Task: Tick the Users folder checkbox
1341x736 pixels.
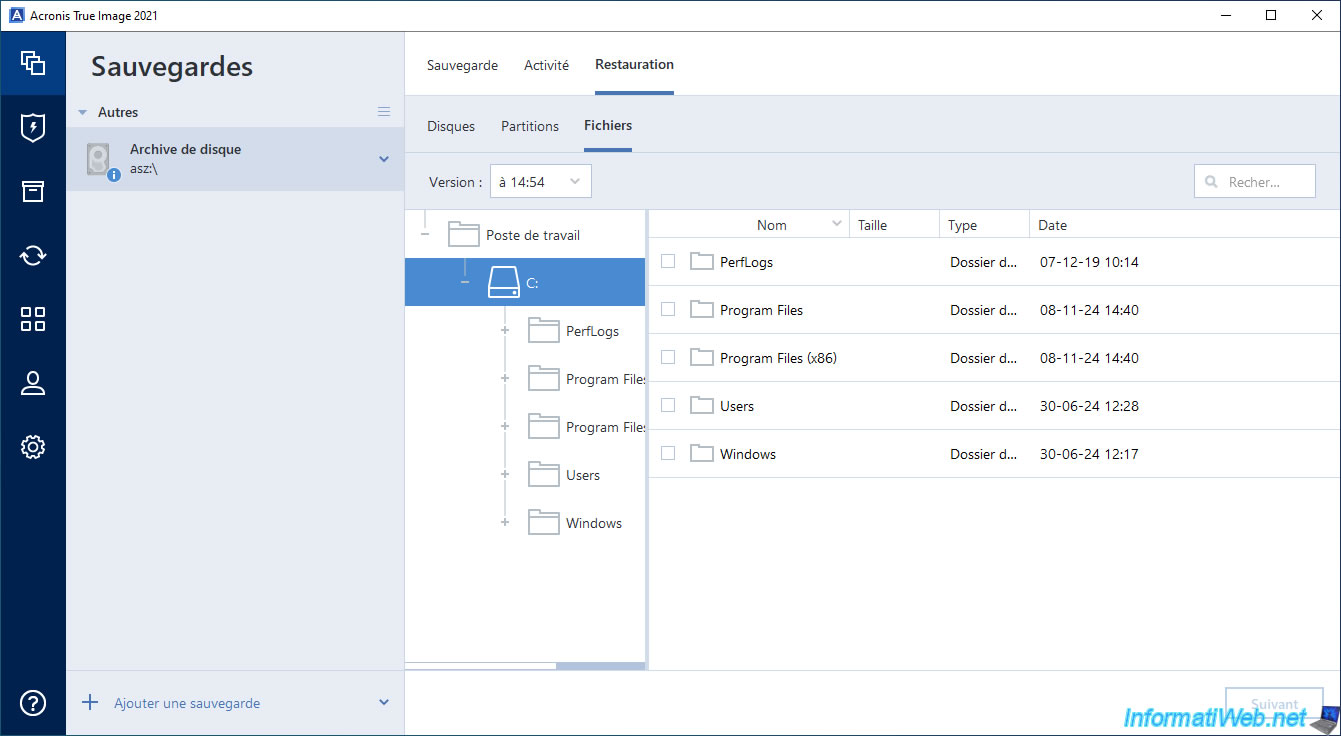Action: tap(668, 405)
